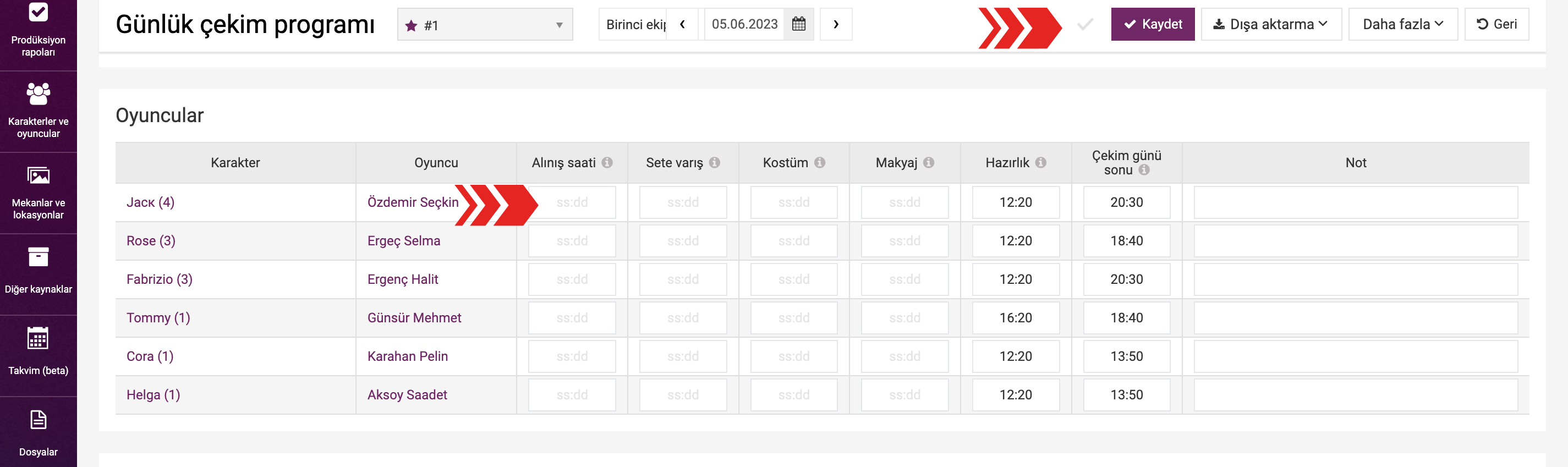Open character Fabrizio (3) link
Screen dimensions: 1568x467
tap(160, 279)
